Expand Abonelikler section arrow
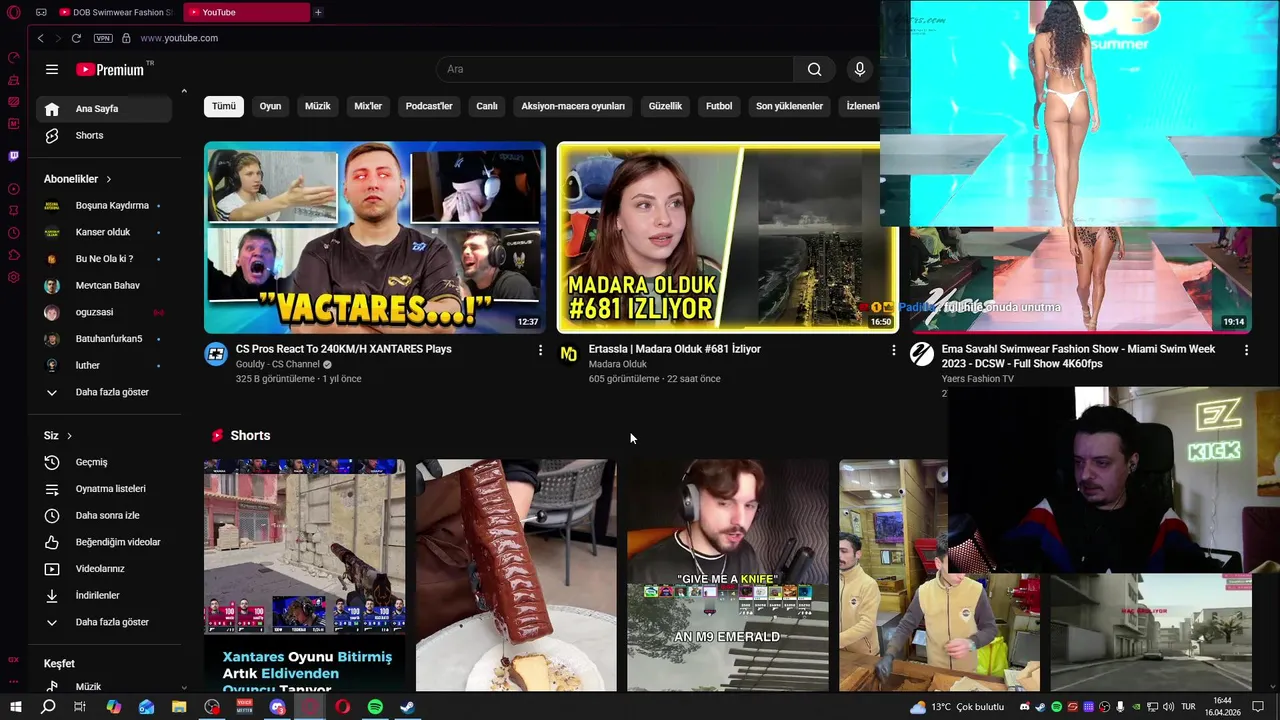 [x=108, y=179]
